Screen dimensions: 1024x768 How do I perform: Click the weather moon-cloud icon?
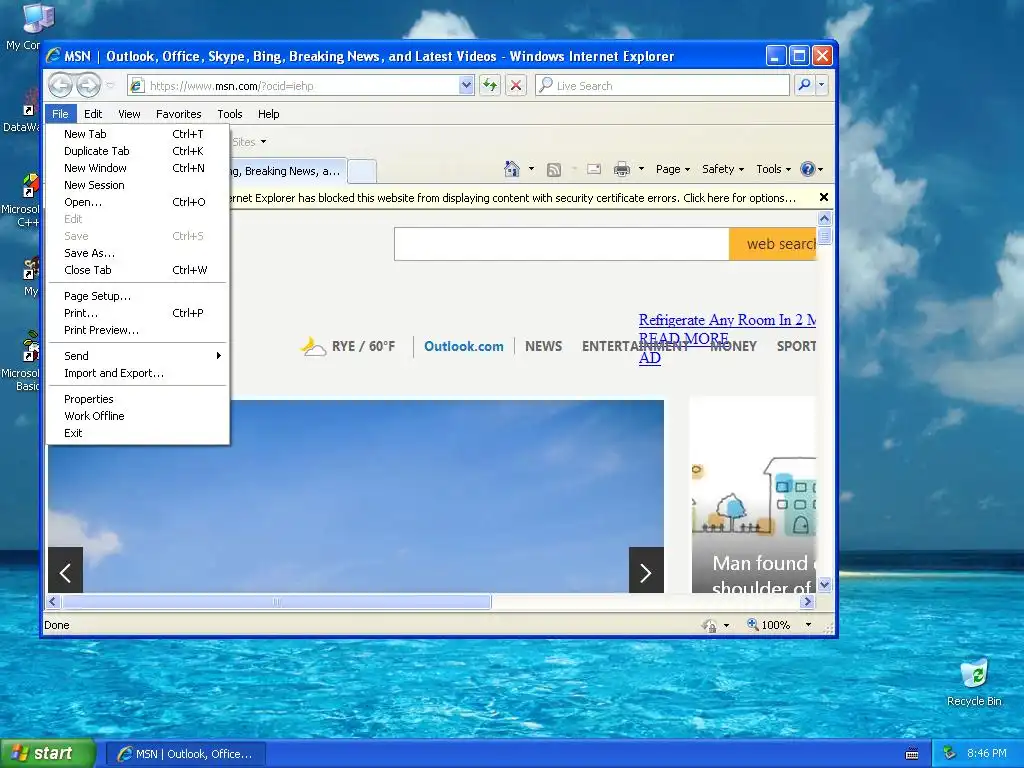tap(313, 346)
